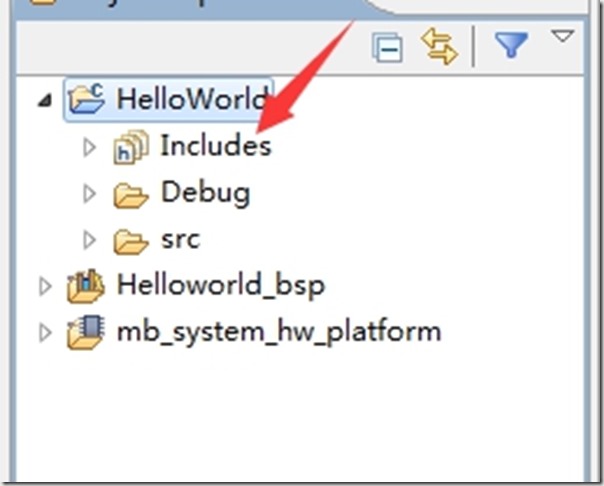This screenshot has height=486, width=604.
Task: Expand the Debug folder arrow
Action: coord(90,193)
